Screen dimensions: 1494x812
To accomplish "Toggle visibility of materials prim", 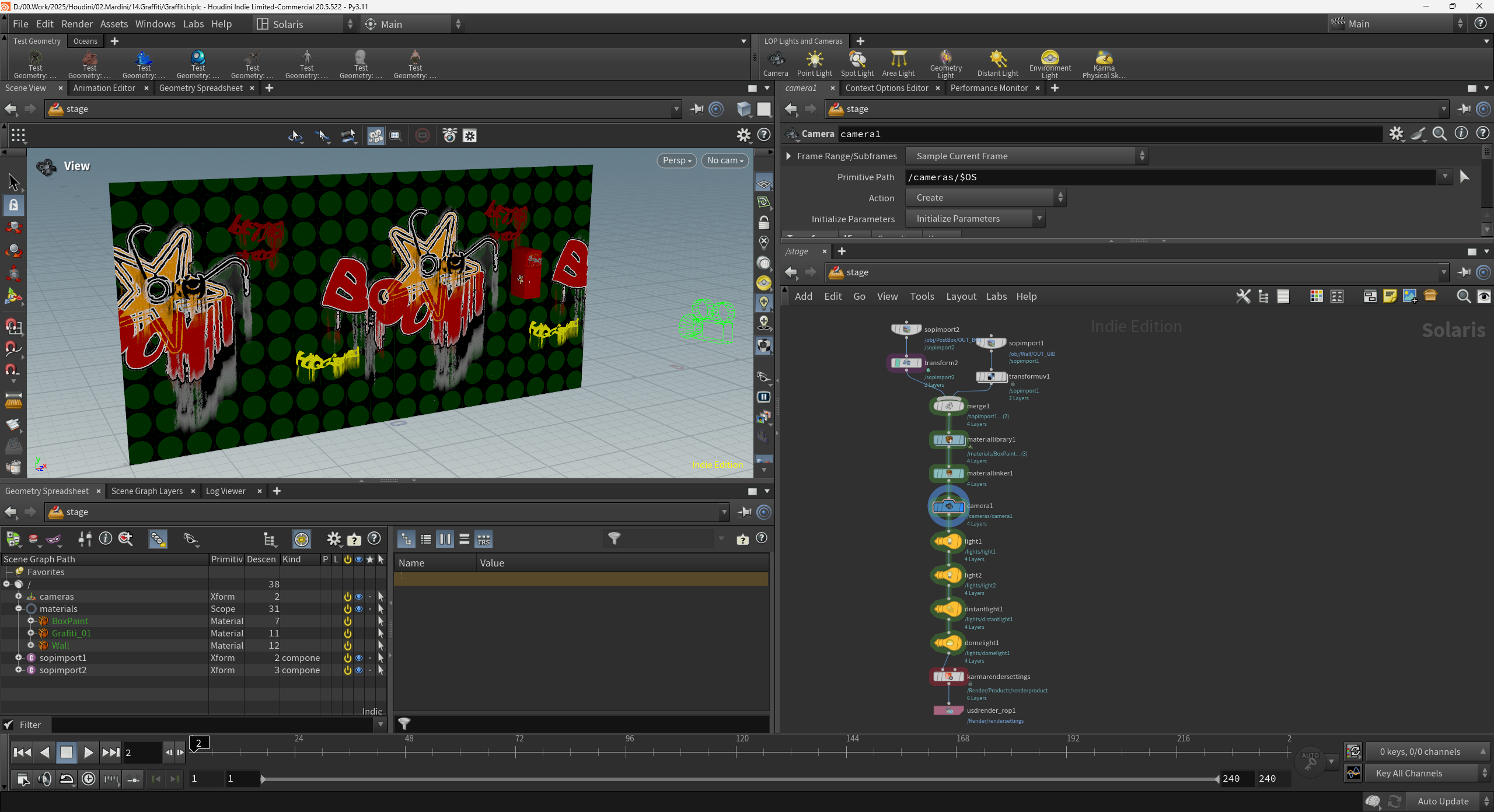I will point(359,608).
